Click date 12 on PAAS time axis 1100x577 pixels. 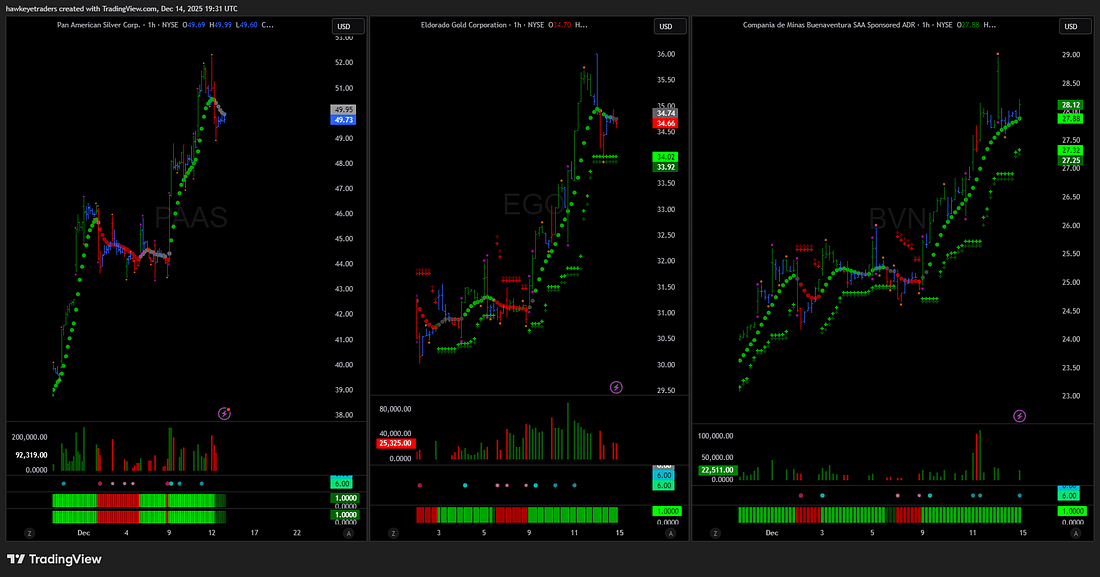pos(211,533)
